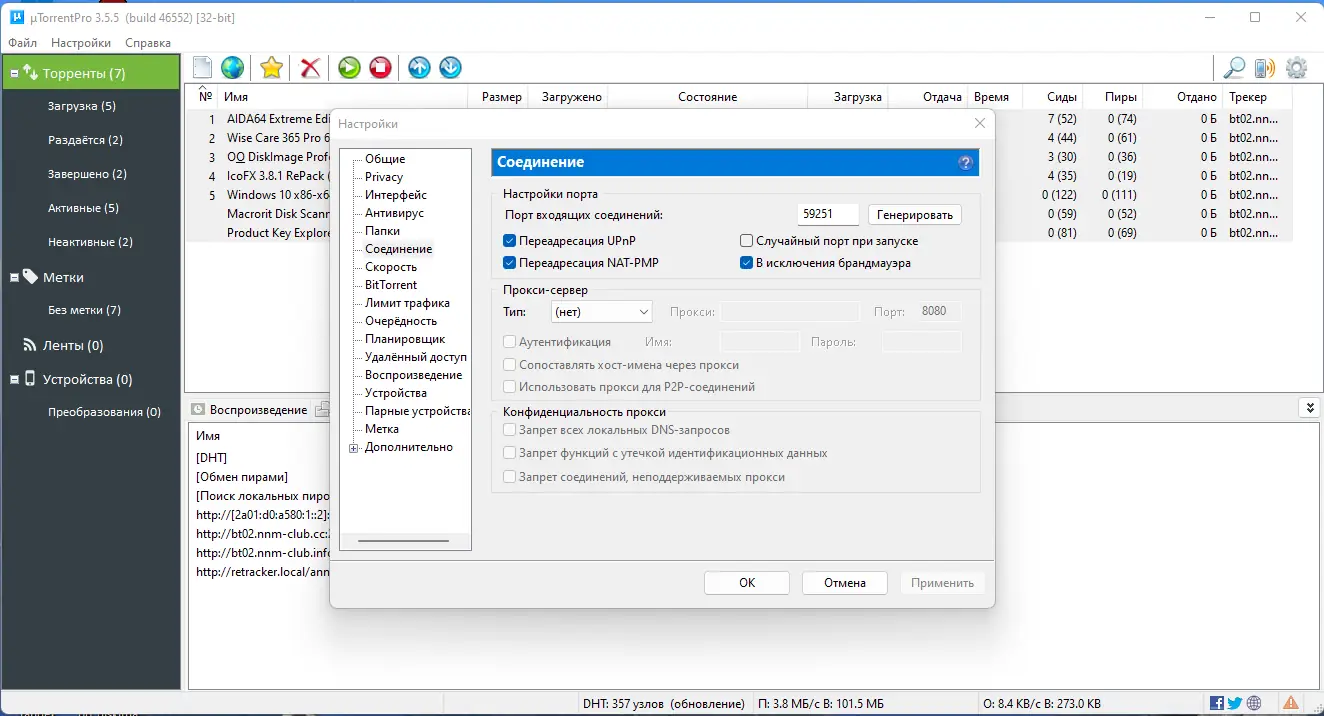This screenshot has width=1324, height=716.
Task: Click the magnifier search icon in toolbar
Action: pos(1235,67)
